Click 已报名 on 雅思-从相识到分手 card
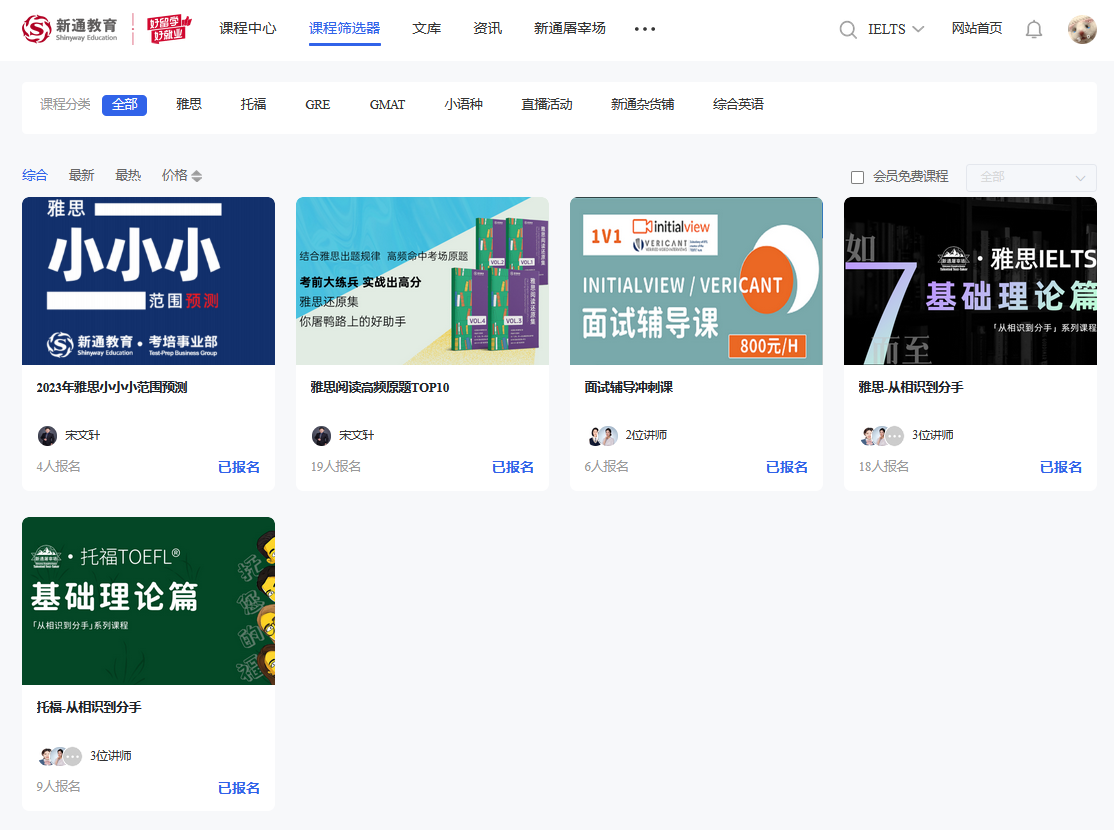 1061,467
